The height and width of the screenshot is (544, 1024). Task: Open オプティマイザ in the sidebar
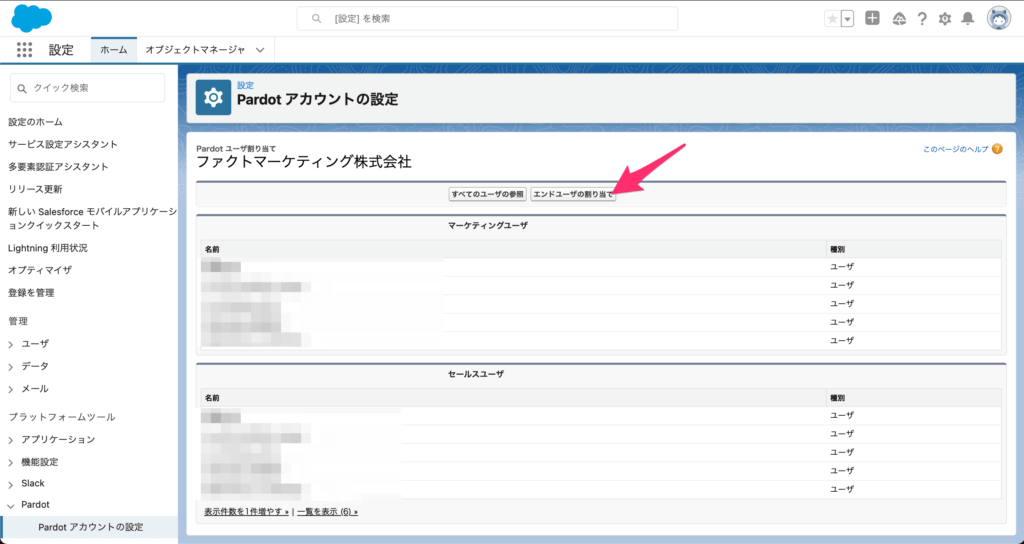pos(40,270)
